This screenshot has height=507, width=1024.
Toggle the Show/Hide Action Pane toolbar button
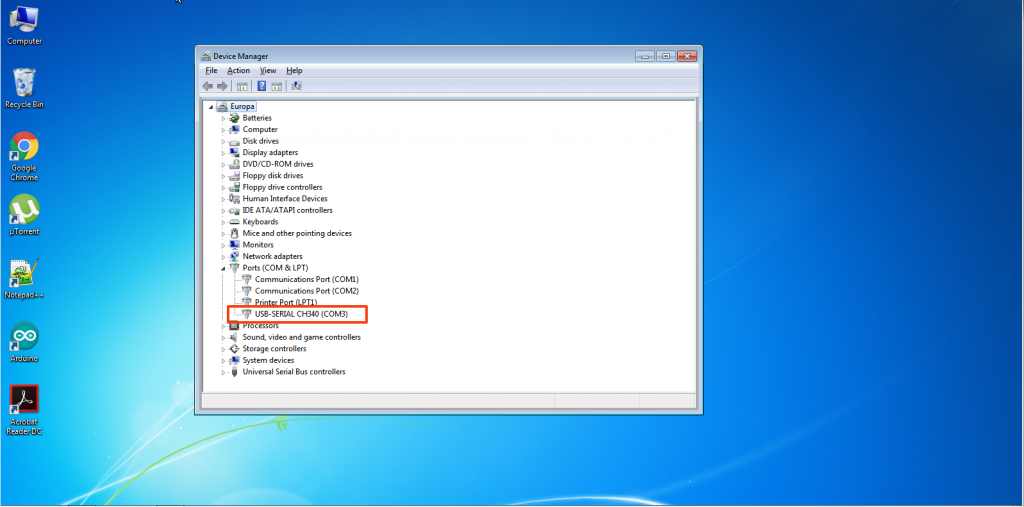point(276,86)
